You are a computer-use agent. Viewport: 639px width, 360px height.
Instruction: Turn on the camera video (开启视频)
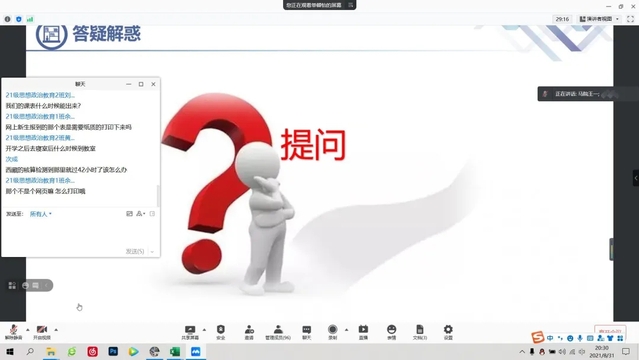click(x=42, y=332)
